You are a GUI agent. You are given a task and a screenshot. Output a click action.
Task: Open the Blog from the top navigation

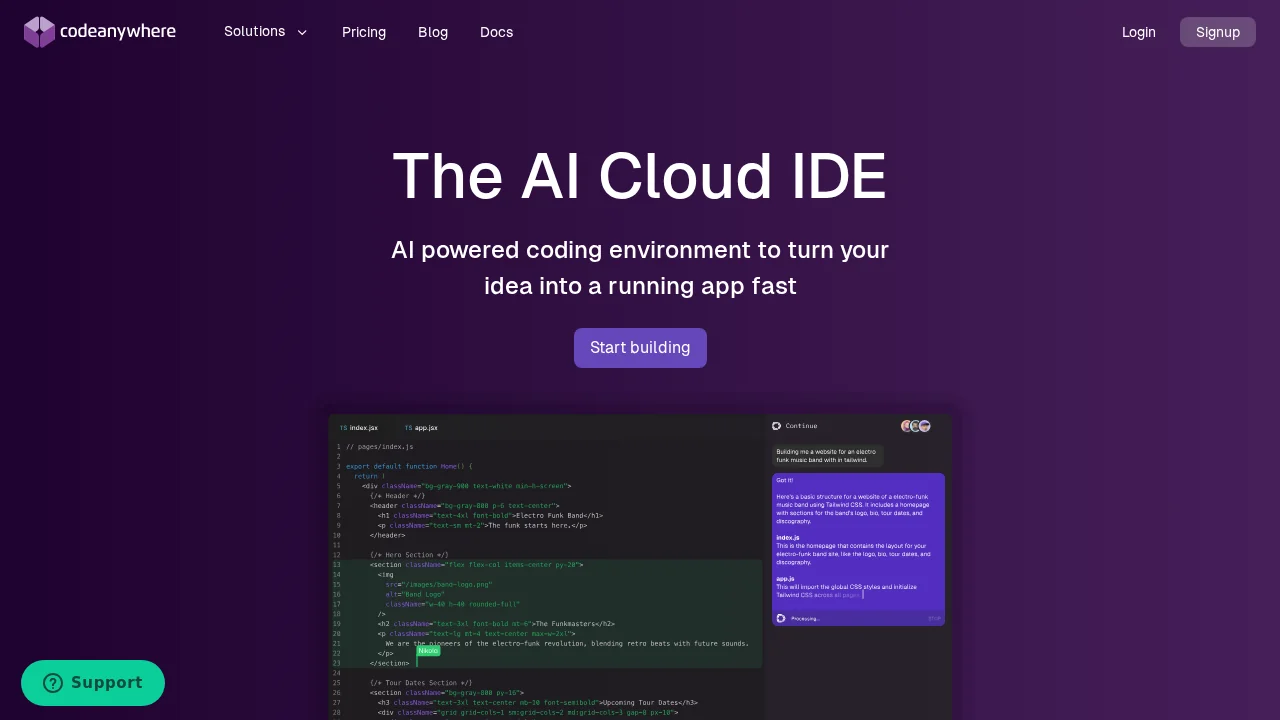(433, 32)
